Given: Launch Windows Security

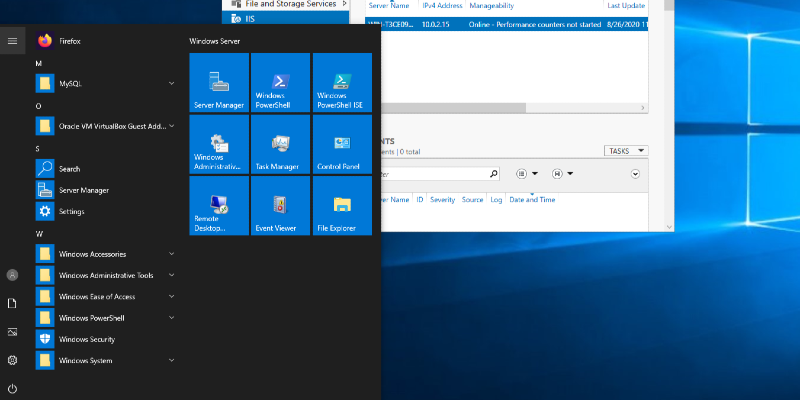Looking at the screenshot, I should (106, 339).
